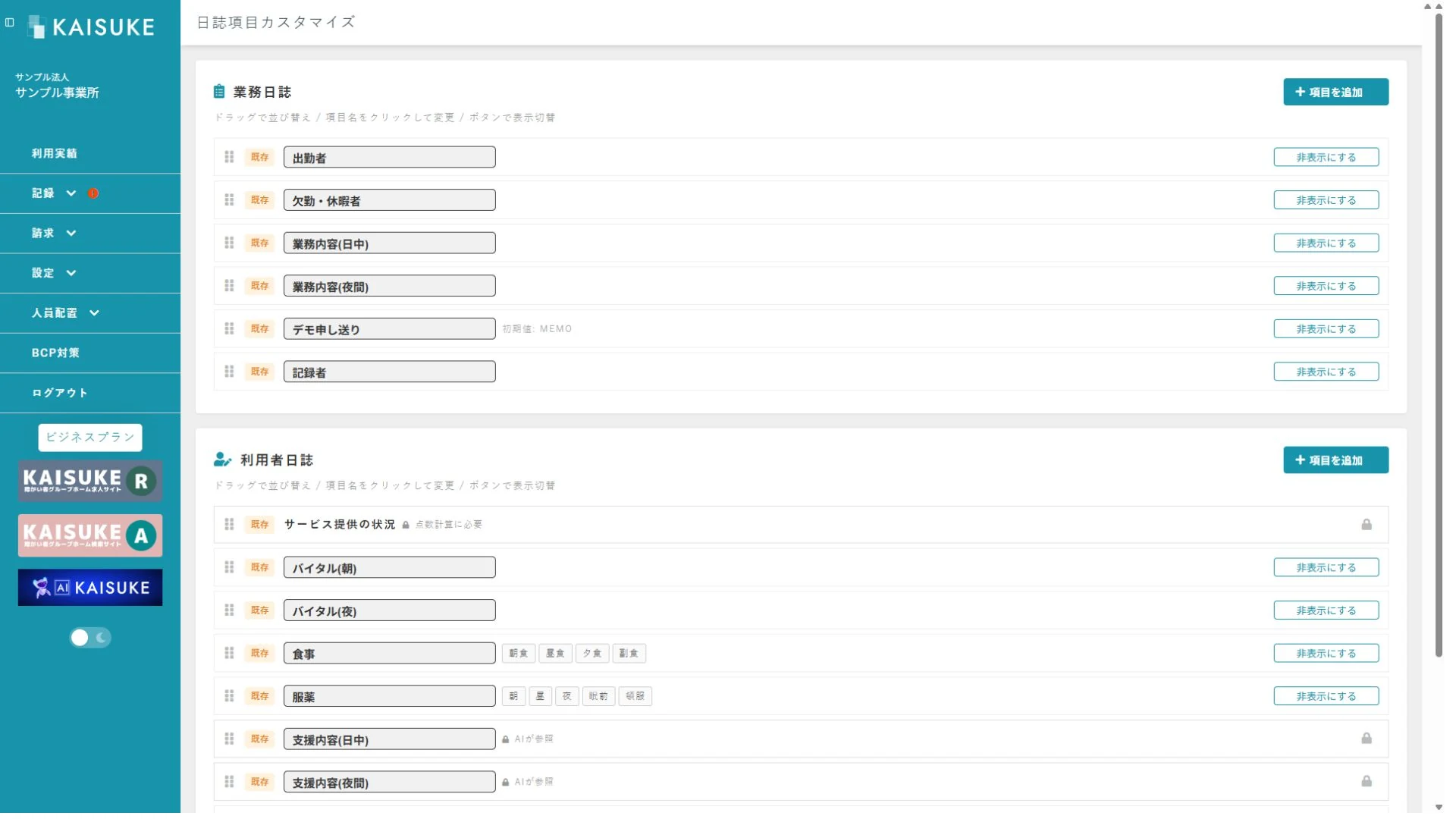Add an item to 利用者日誌
This screenshot has height=819, width=1456.
coord(1335,460)
